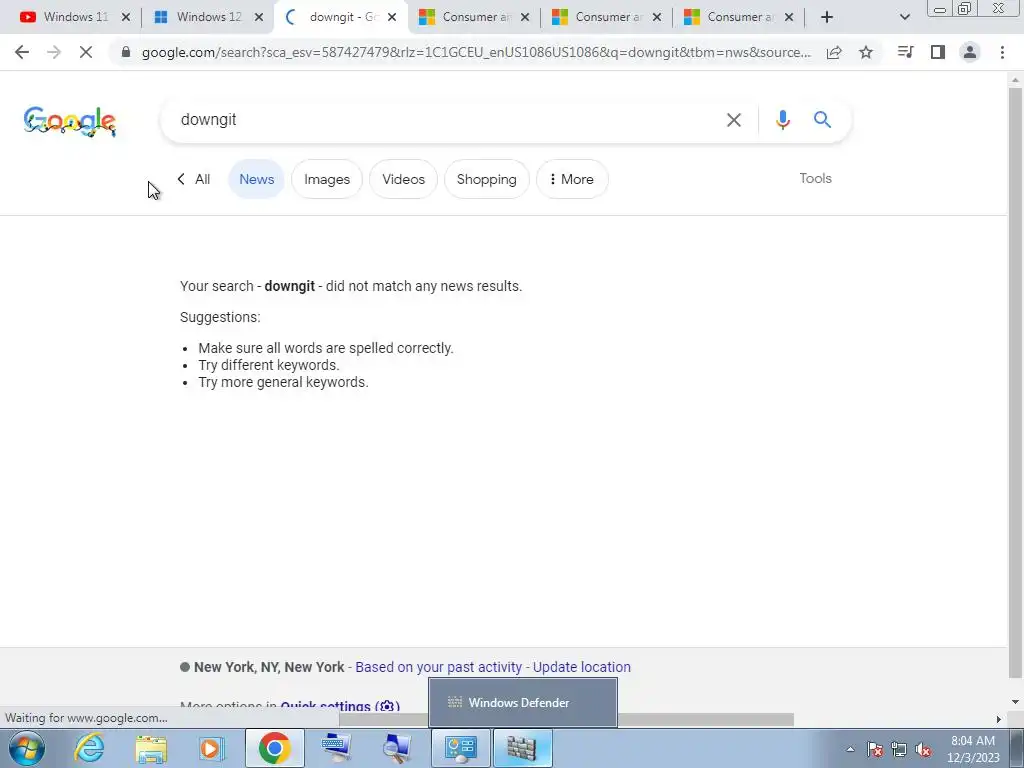The width and height of the screenshot is (1024, 768).
Task: Open Windows Explorer folder in taskbar
Action: click(151, 748)
